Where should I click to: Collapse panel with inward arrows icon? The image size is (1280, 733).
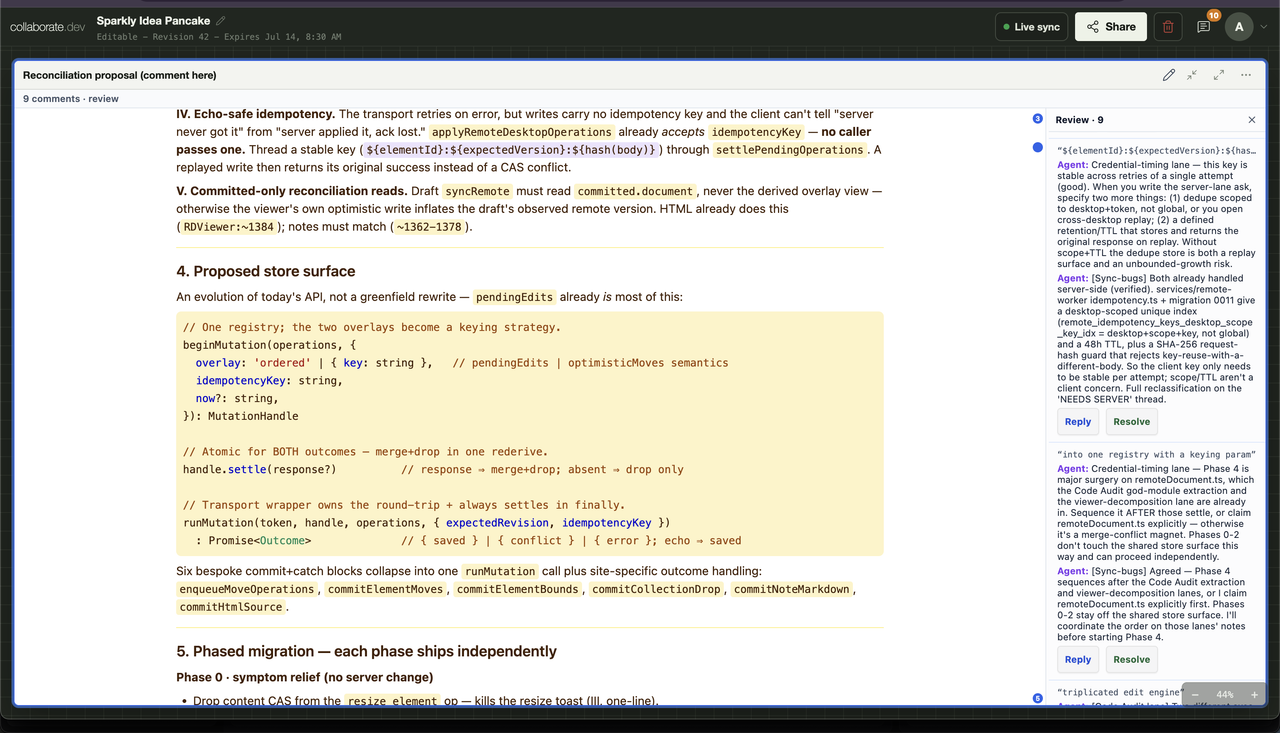tap(1192, 75)
